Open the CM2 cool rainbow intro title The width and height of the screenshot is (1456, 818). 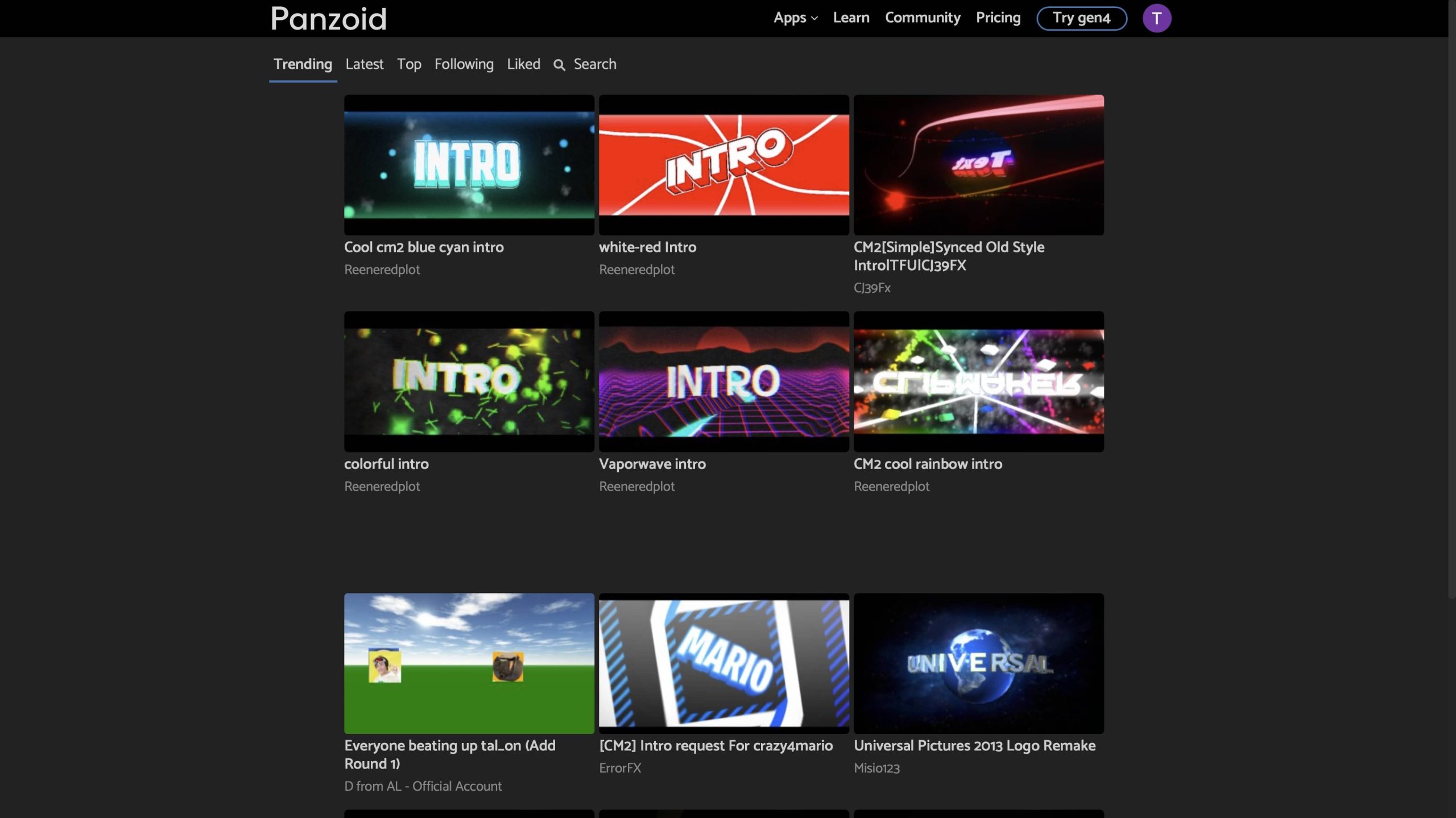[927, 464]
